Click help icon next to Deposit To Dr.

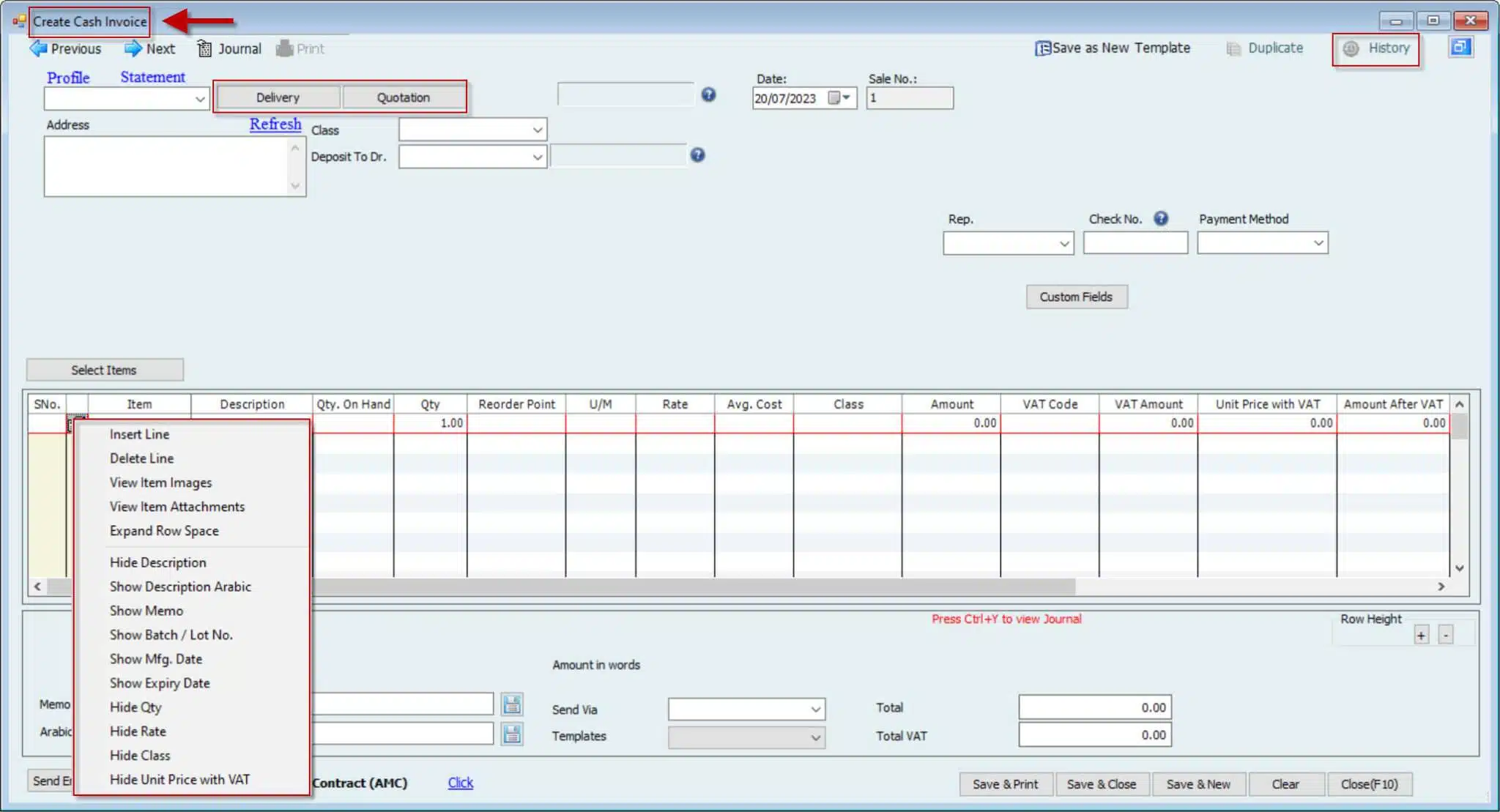point(697,155)
